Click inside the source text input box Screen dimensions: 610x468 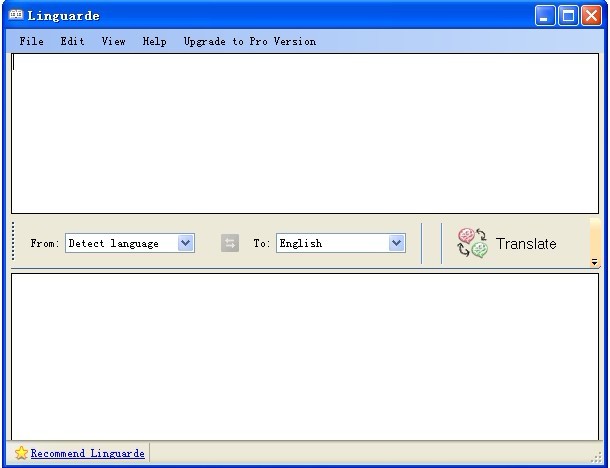click(305, 133)
